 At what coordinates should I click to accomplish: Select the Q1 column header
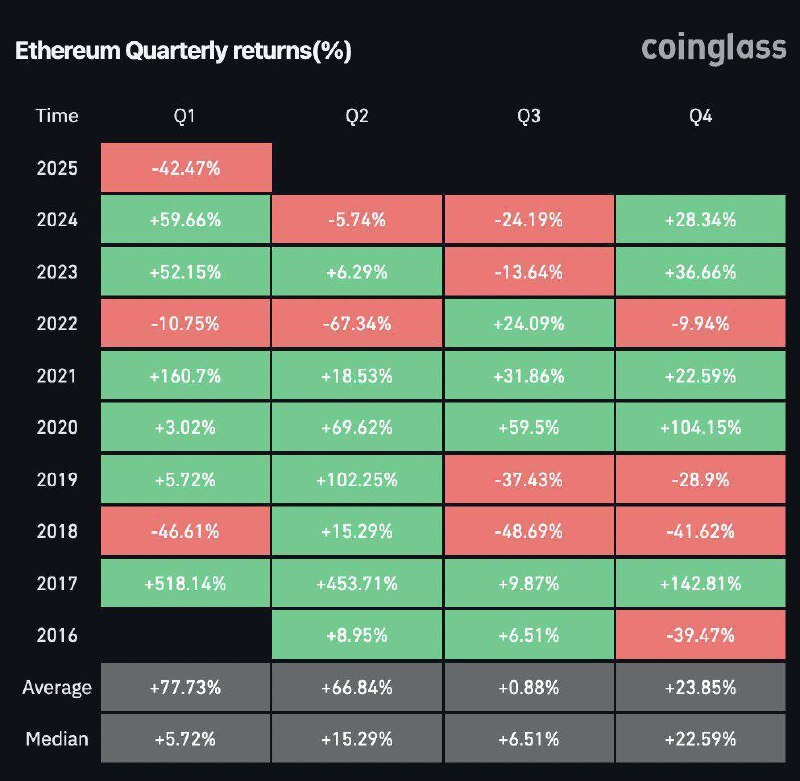(185, 116)
